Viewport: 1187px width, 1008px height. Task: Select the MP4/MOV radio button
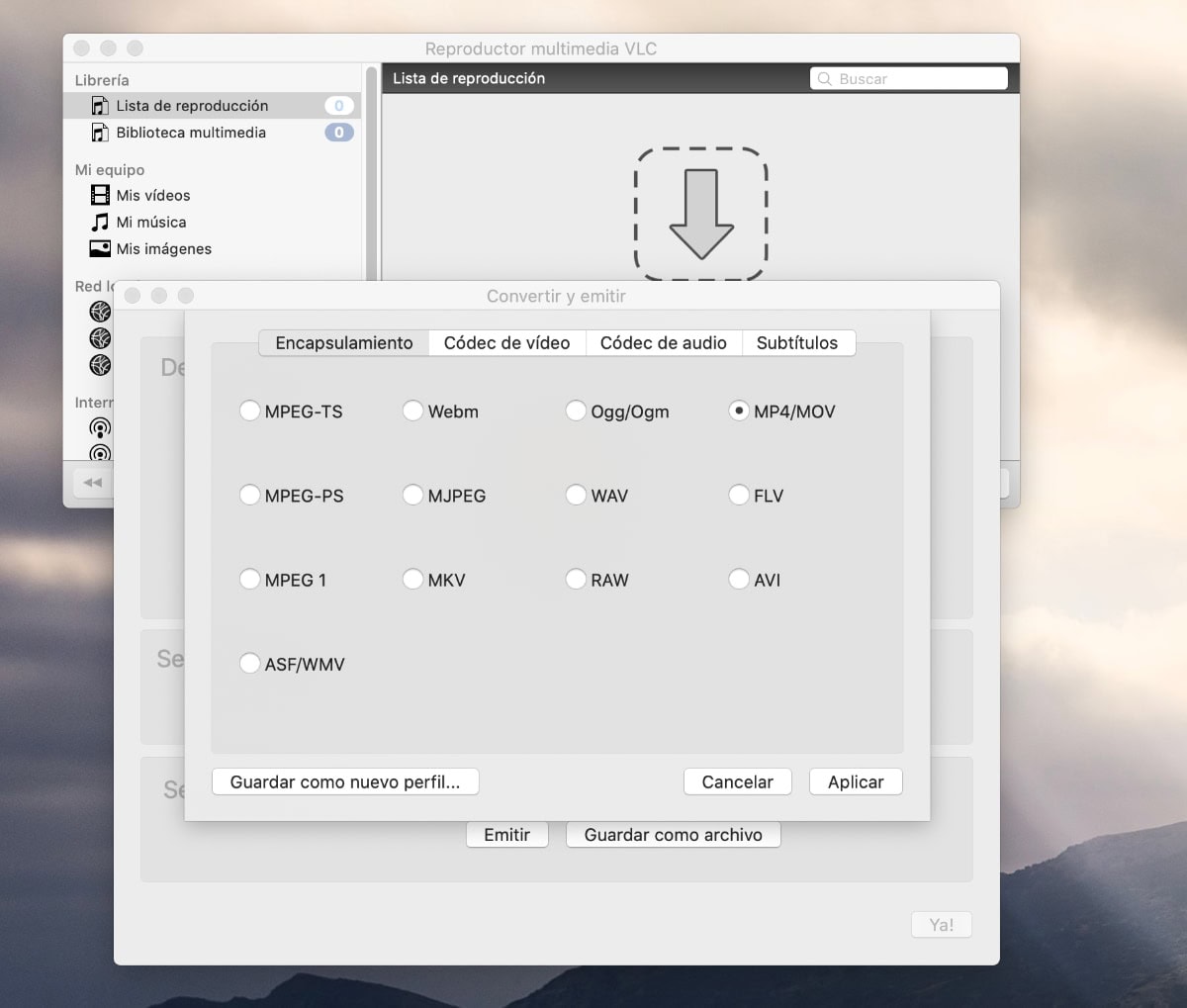739,411
